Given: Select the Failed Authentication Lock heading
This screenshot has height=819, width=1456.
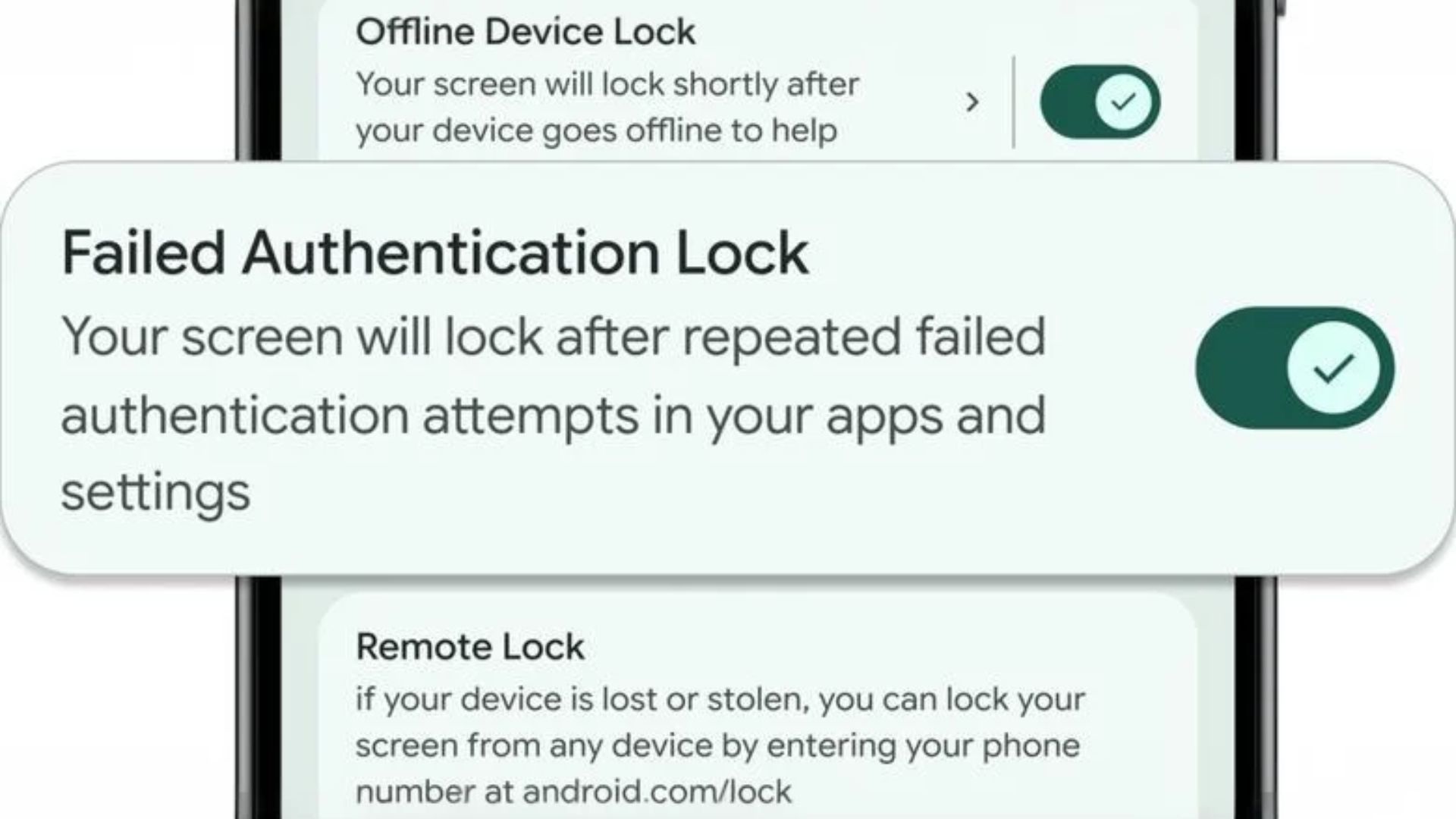Looking at the screenshot, I should point(435,253).
